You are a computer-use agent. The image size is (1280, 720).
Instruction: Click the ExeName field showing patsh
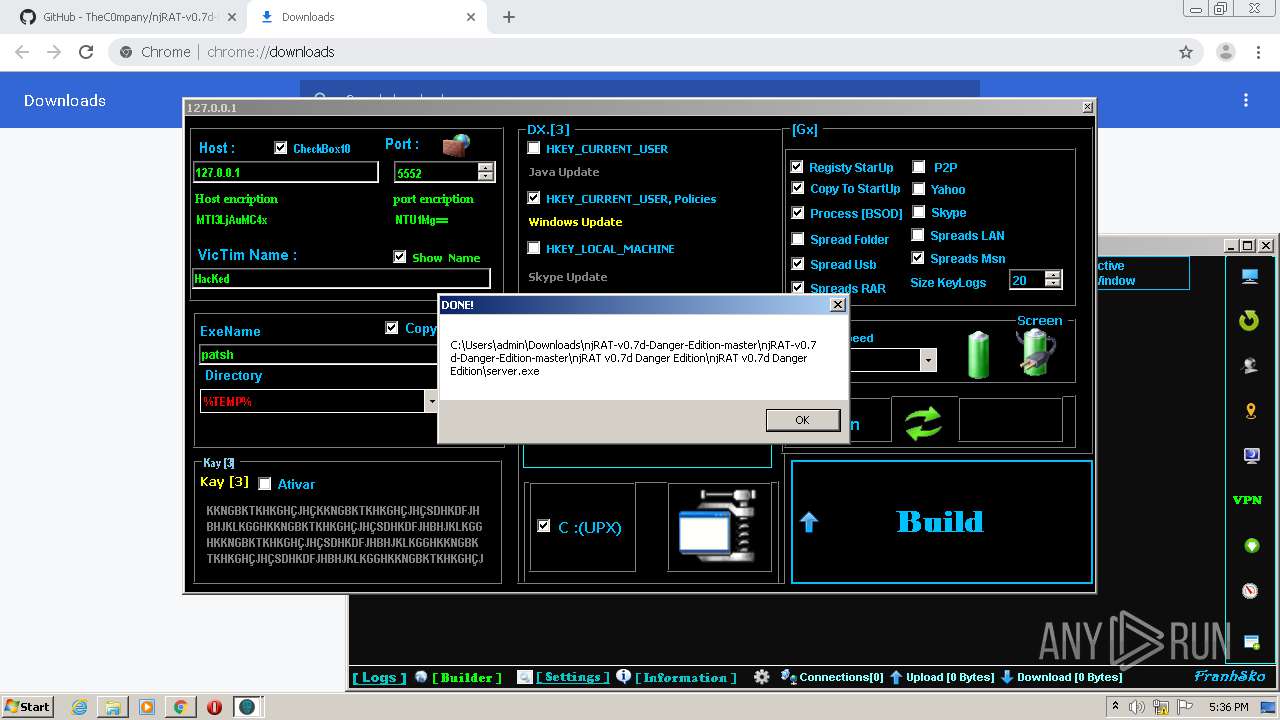click(318, 354)
